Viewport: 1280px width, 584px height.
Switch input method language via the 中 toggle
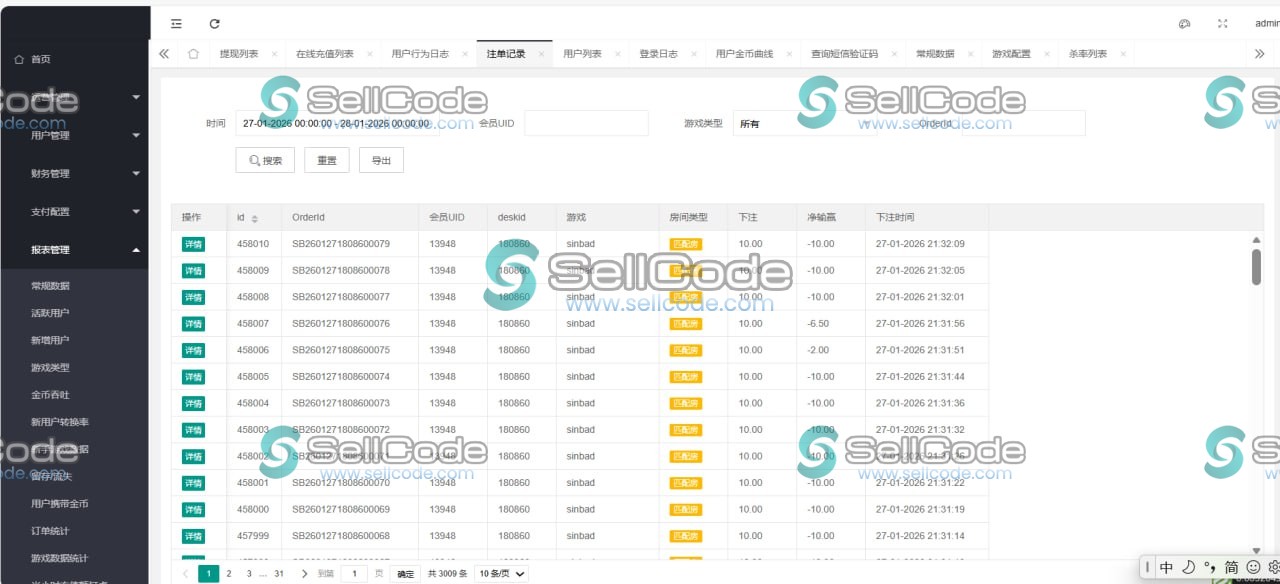(x=1166, y=566)
